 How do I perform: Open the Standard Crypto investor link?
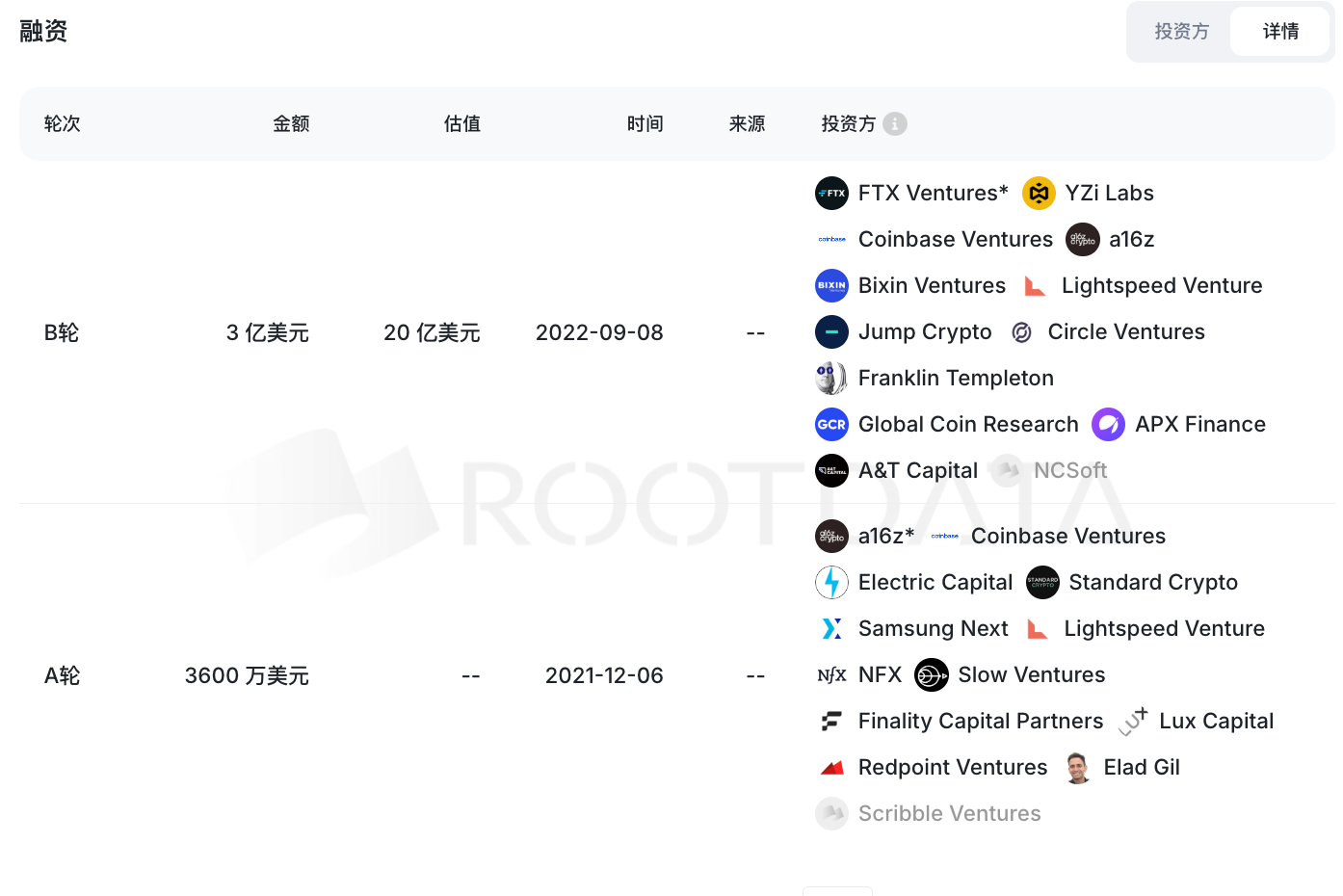coord(1152,583)
